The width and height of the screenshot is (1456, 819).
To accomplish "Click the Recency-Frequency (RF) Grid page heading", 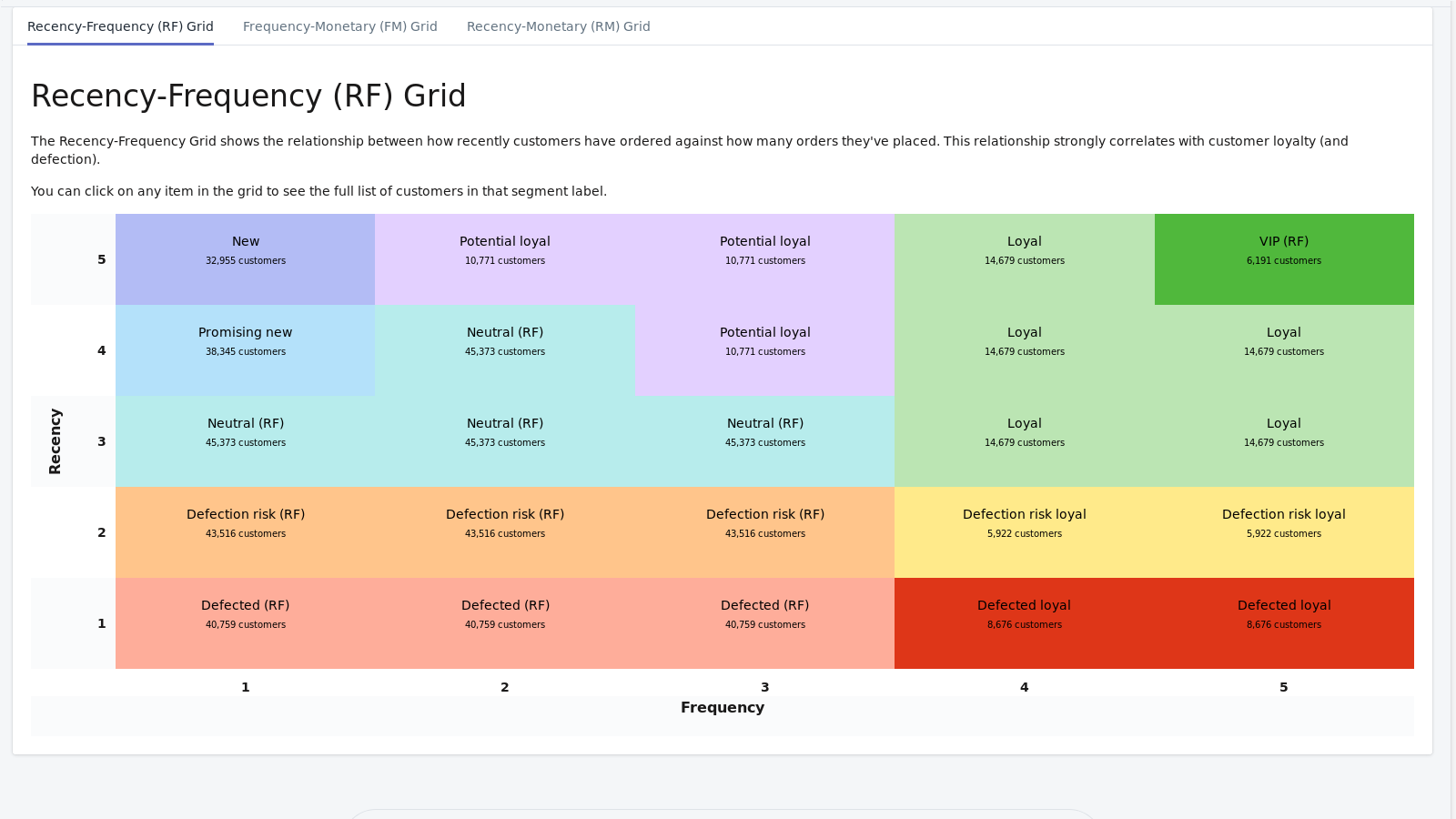I will 248,96.
